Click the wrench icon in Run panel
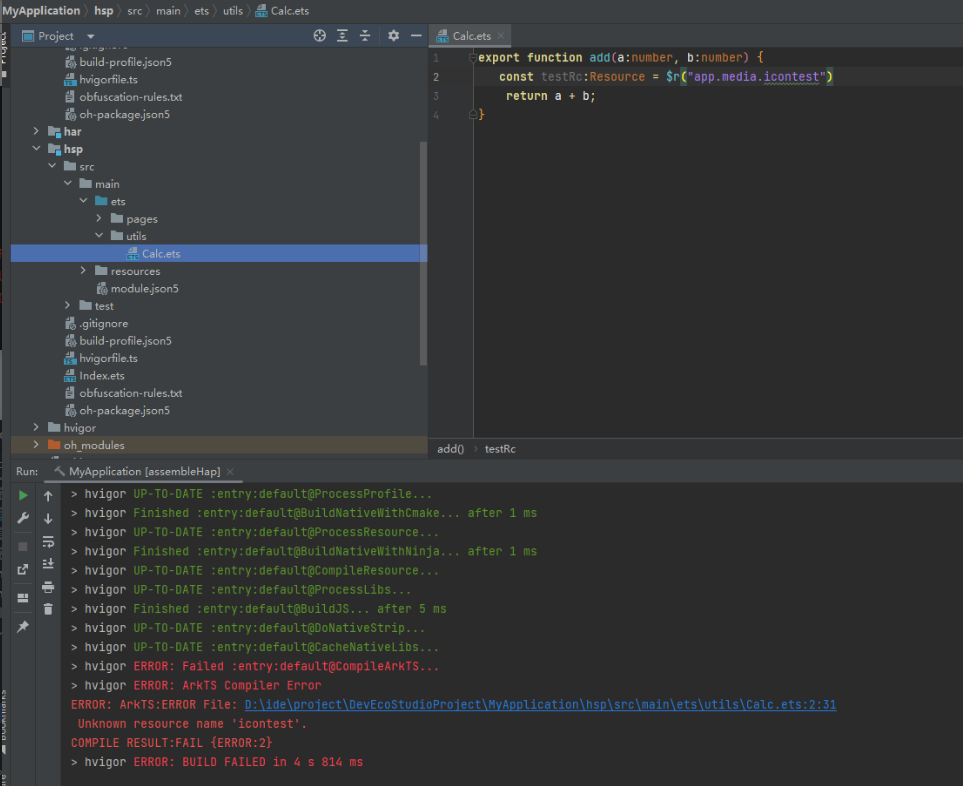Screen dimensions: 963x786 [23, 518]
